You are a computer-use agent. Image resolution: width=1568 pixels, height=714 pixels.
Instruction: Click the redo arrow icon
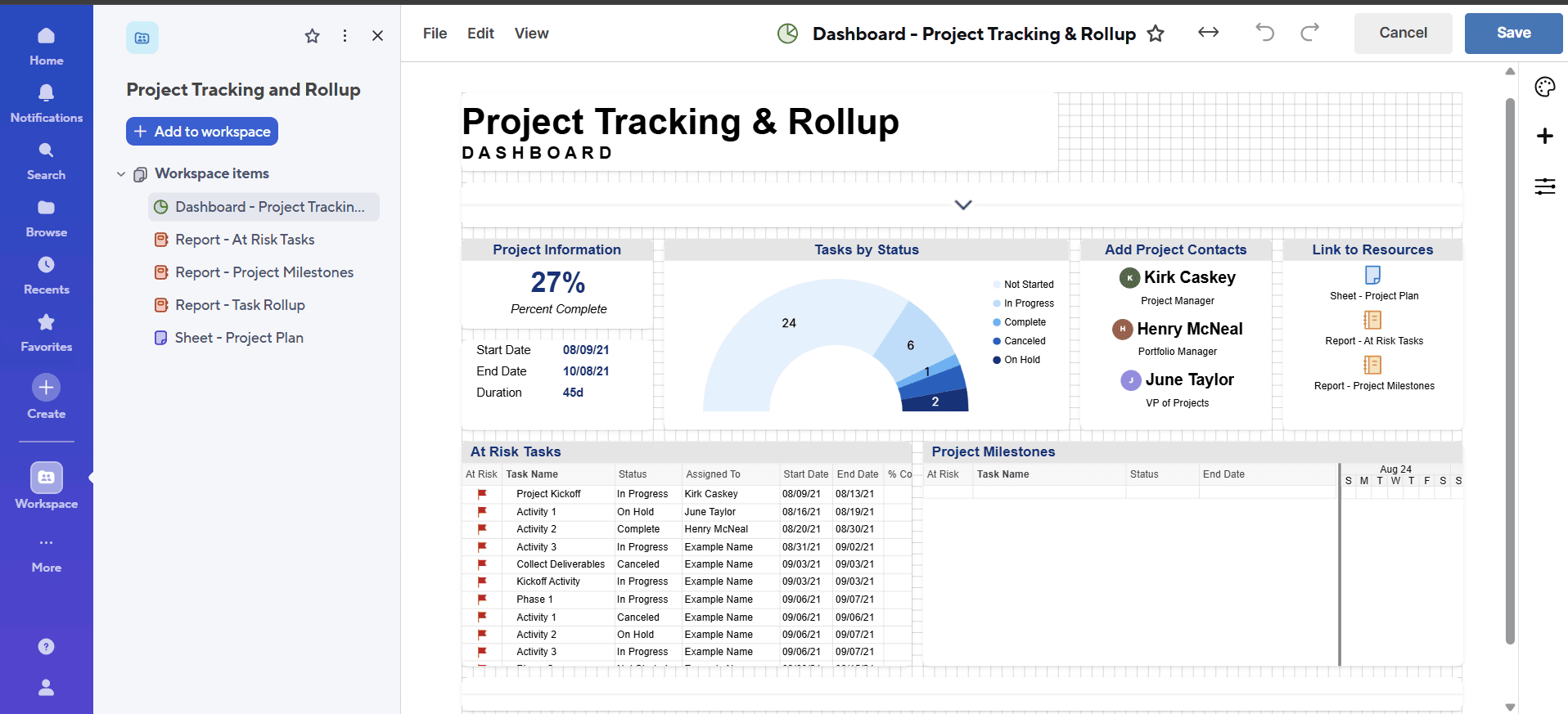(x=1309, y=33)
